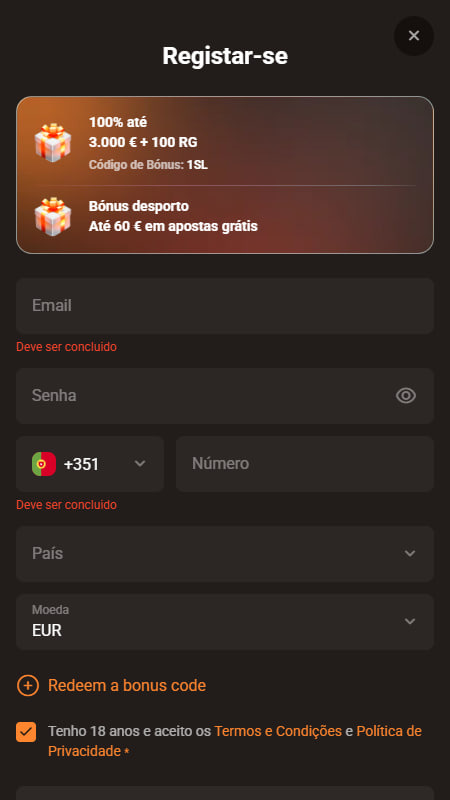Click the Portugal flag icon
The image size is (450, 800).
[44, 464]
